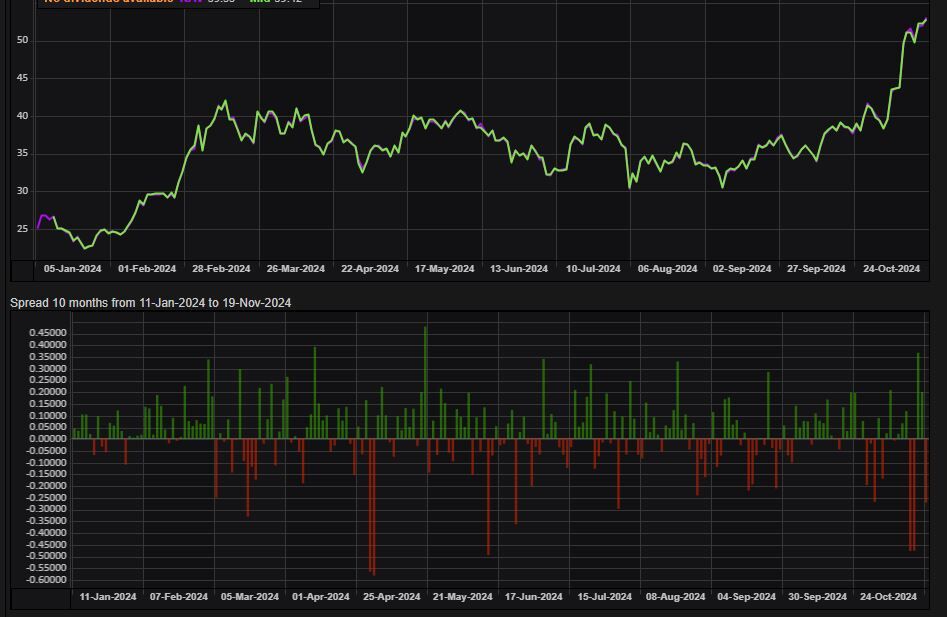The height and width of the screenshot is (617, 947).
Task: Click the 0.00000 zero line label
Action: point(48,439)
